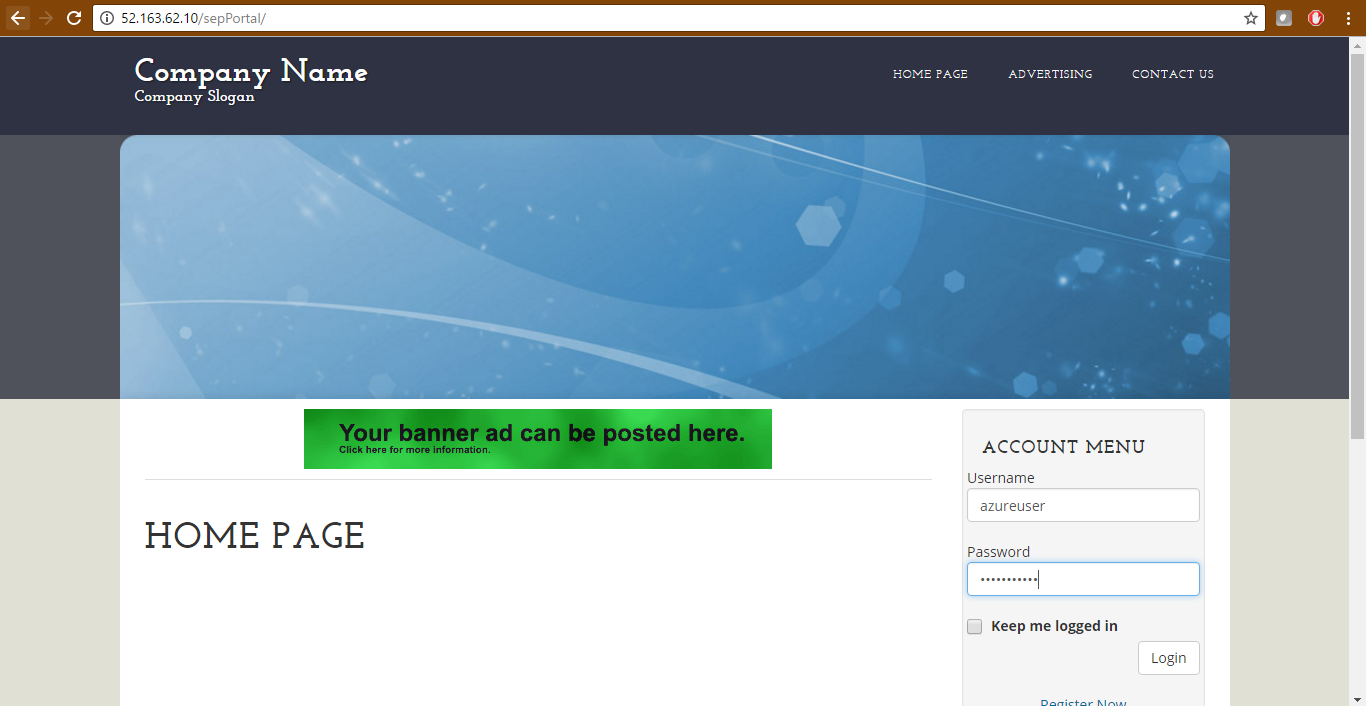Click the gray extension icon beside the star

[1284, 18]
